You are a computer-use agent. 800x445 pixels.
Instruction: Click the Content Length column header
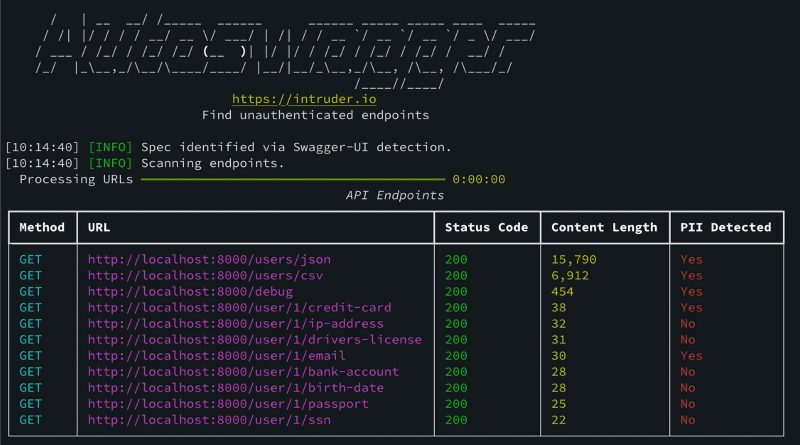point(604,228)
